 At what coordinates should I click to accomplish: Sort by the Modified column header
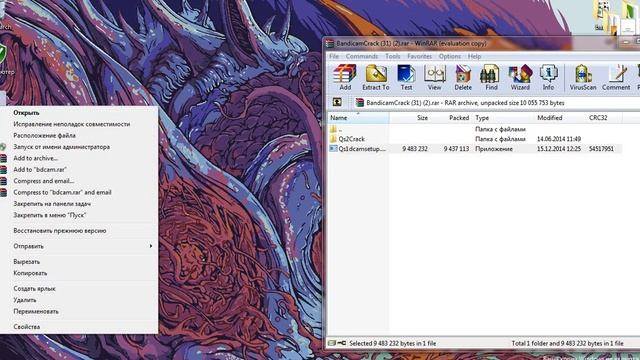560,118
